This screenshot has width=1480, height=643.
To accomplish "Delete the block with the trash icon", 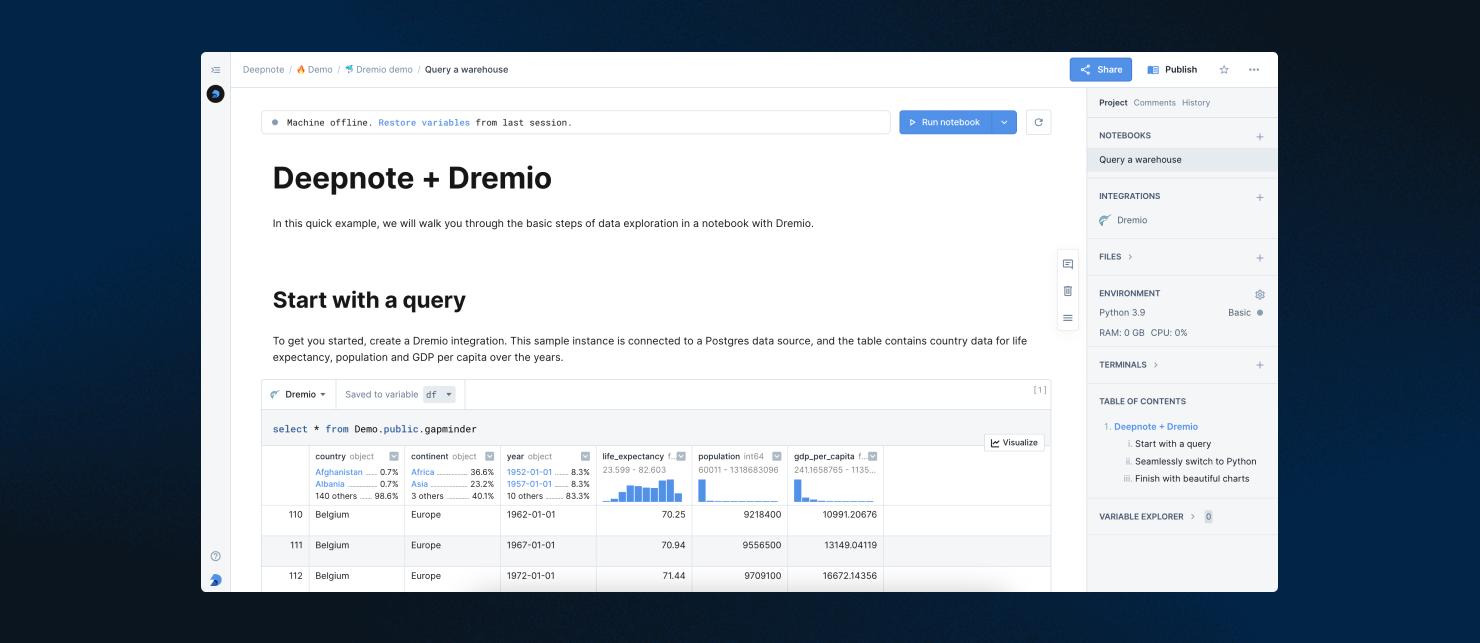I will tap(1068, 291).
